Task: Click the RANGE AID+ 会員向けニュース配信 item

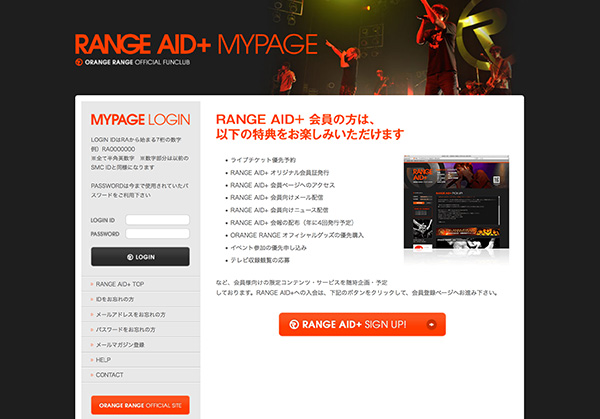Action: (x=279, y=210)
